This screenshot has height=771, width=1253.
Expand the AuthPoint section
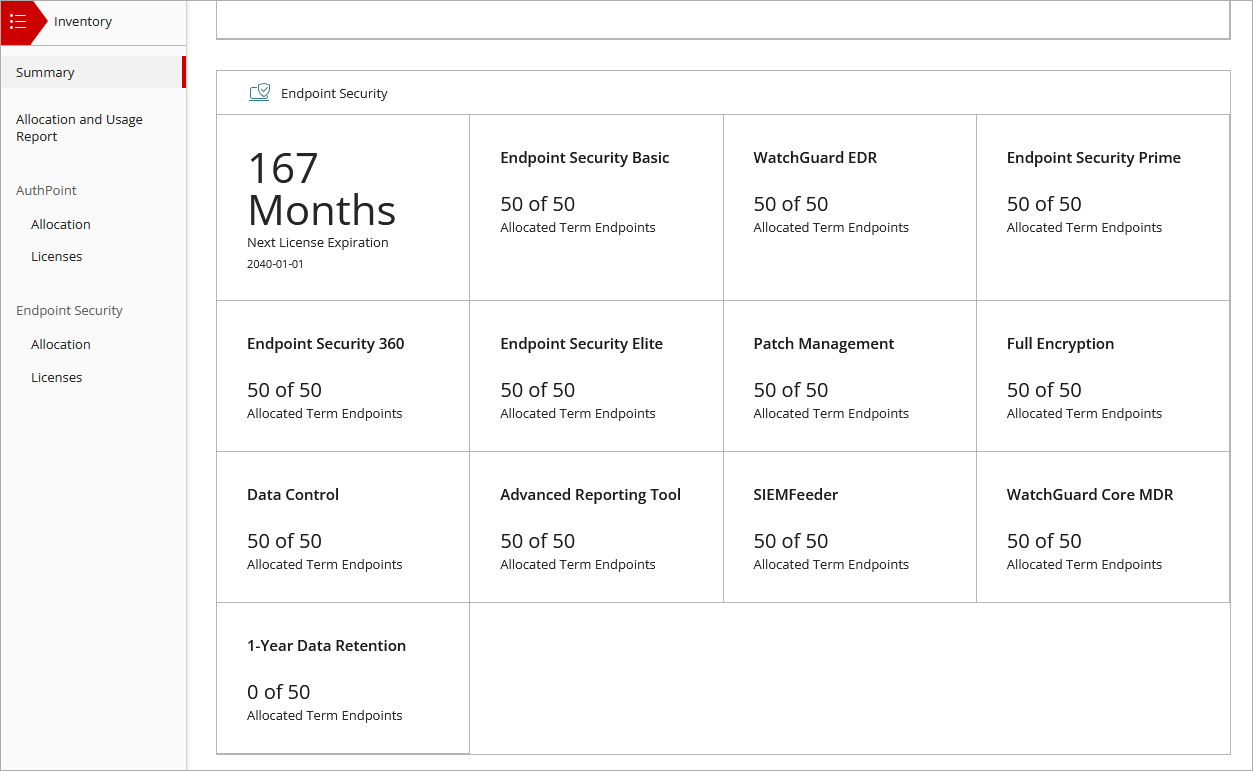click(x=46, y=190)
